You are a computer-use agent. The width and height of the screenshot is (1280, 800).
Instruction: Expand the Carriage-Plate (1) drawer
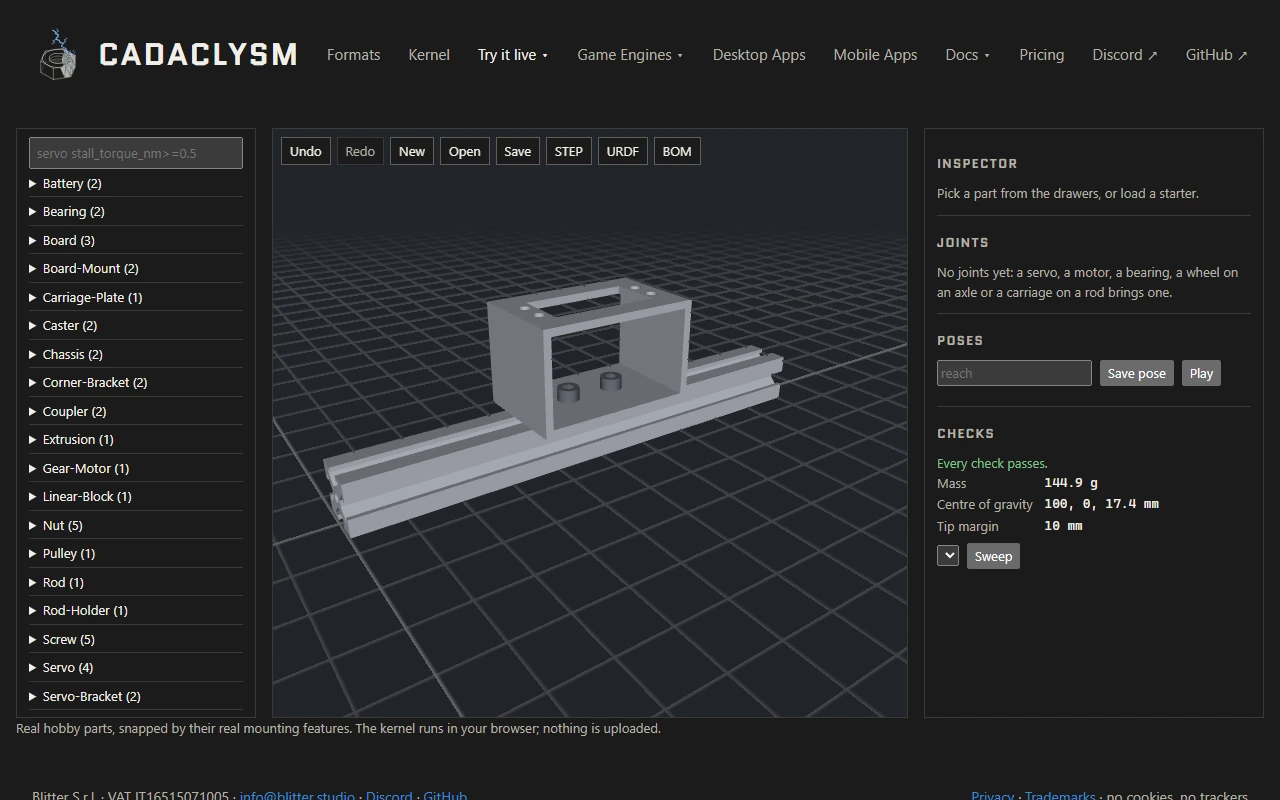point(136,297)
